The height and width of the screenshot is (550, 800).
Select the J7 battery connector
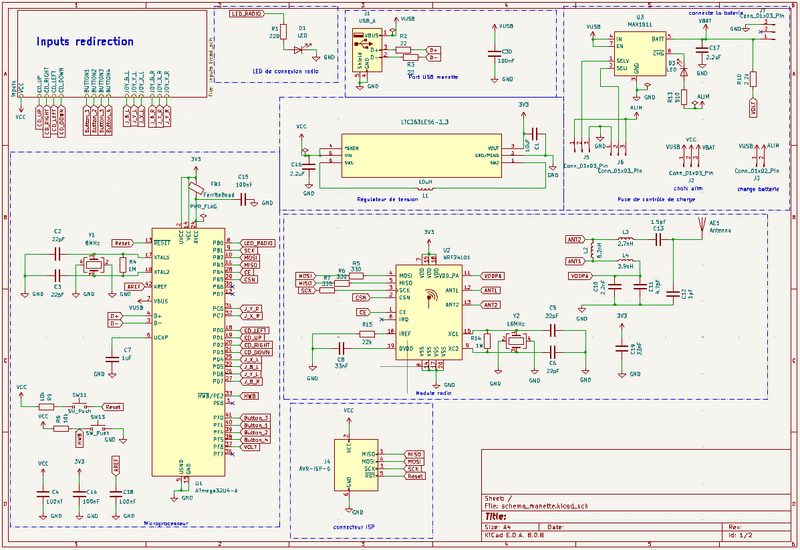click(x=766, y=30)
